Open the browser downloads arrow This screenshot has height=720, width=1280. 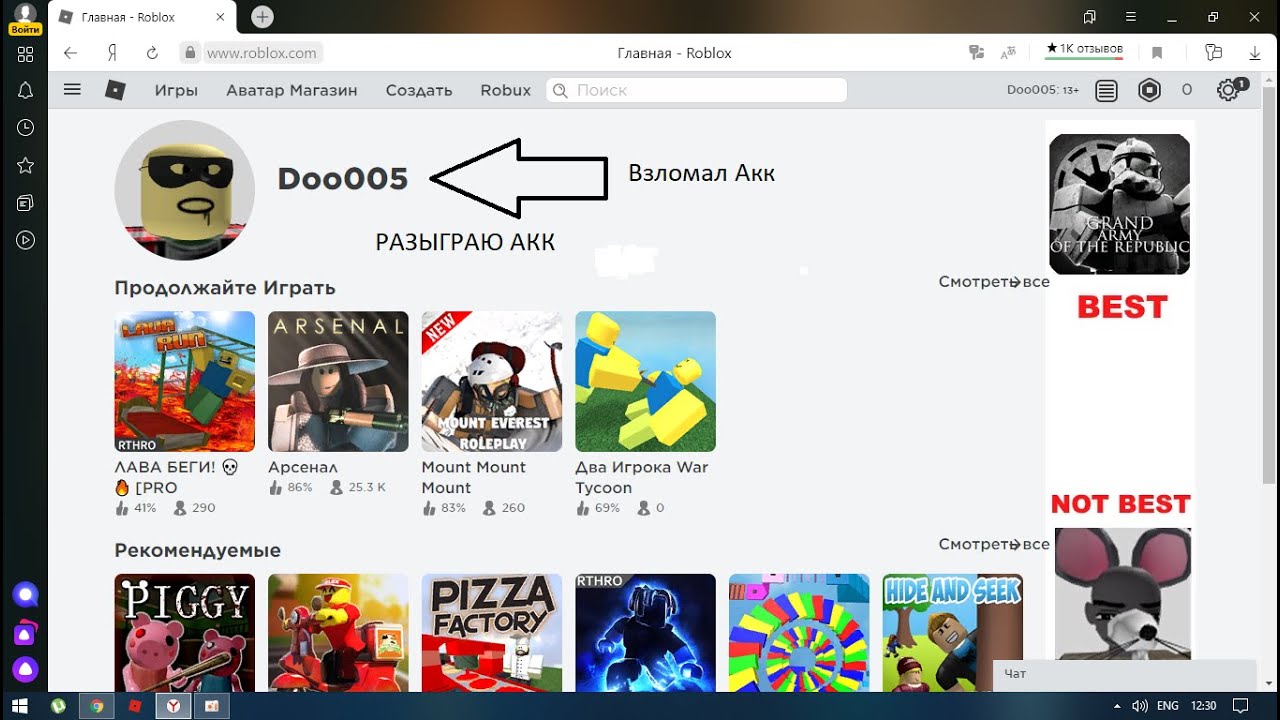click(1255, 53)
